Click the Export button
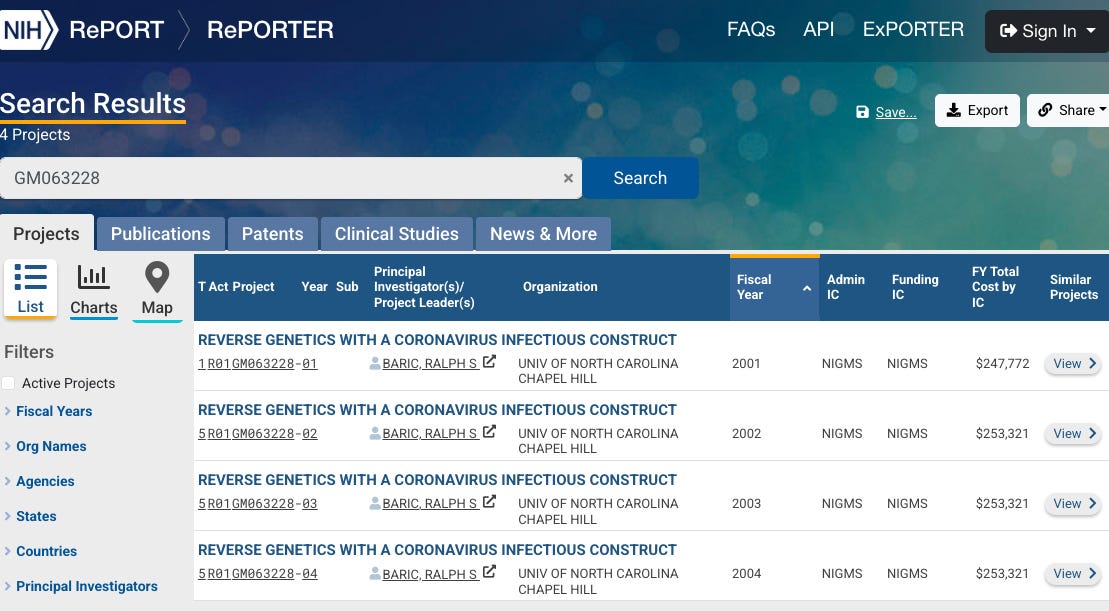Image resolution: width=1109 pixels, height=611 pixels. click(977, 110)
